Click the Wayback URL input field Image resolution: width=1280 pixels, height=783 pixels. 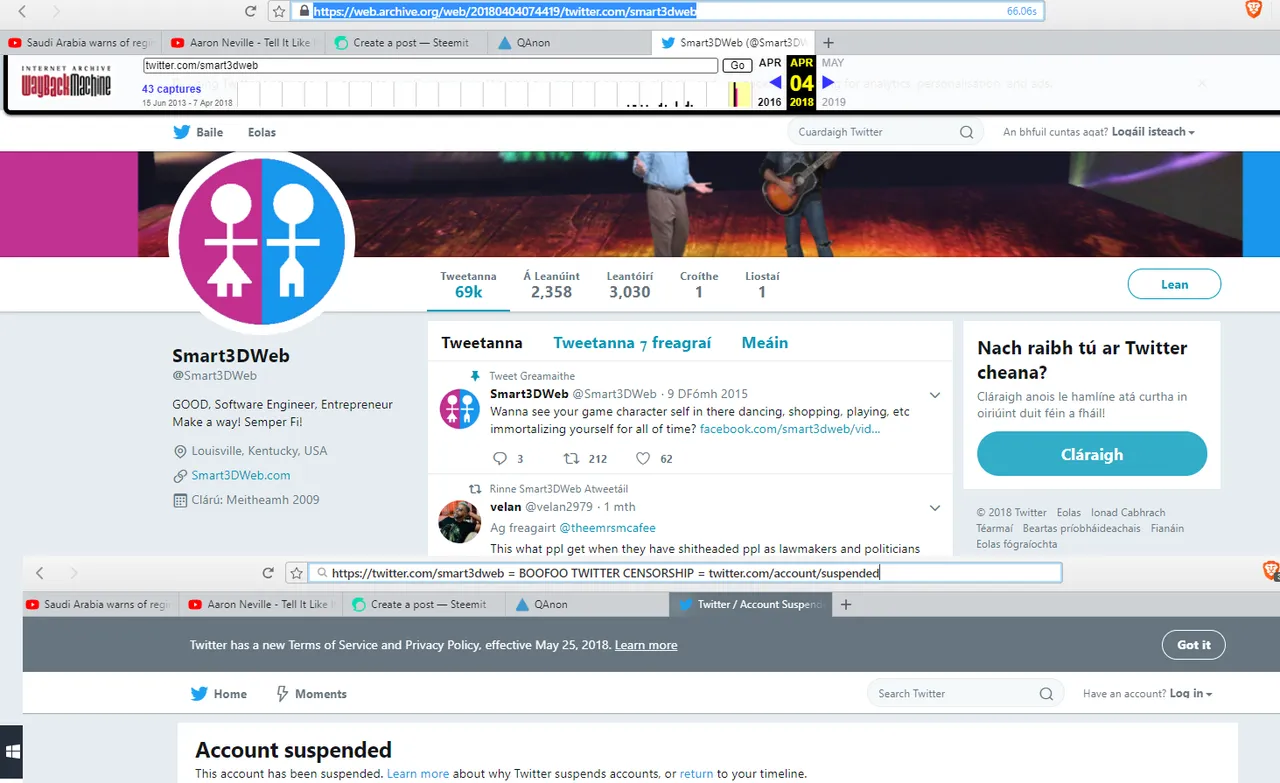pos(430,65)
